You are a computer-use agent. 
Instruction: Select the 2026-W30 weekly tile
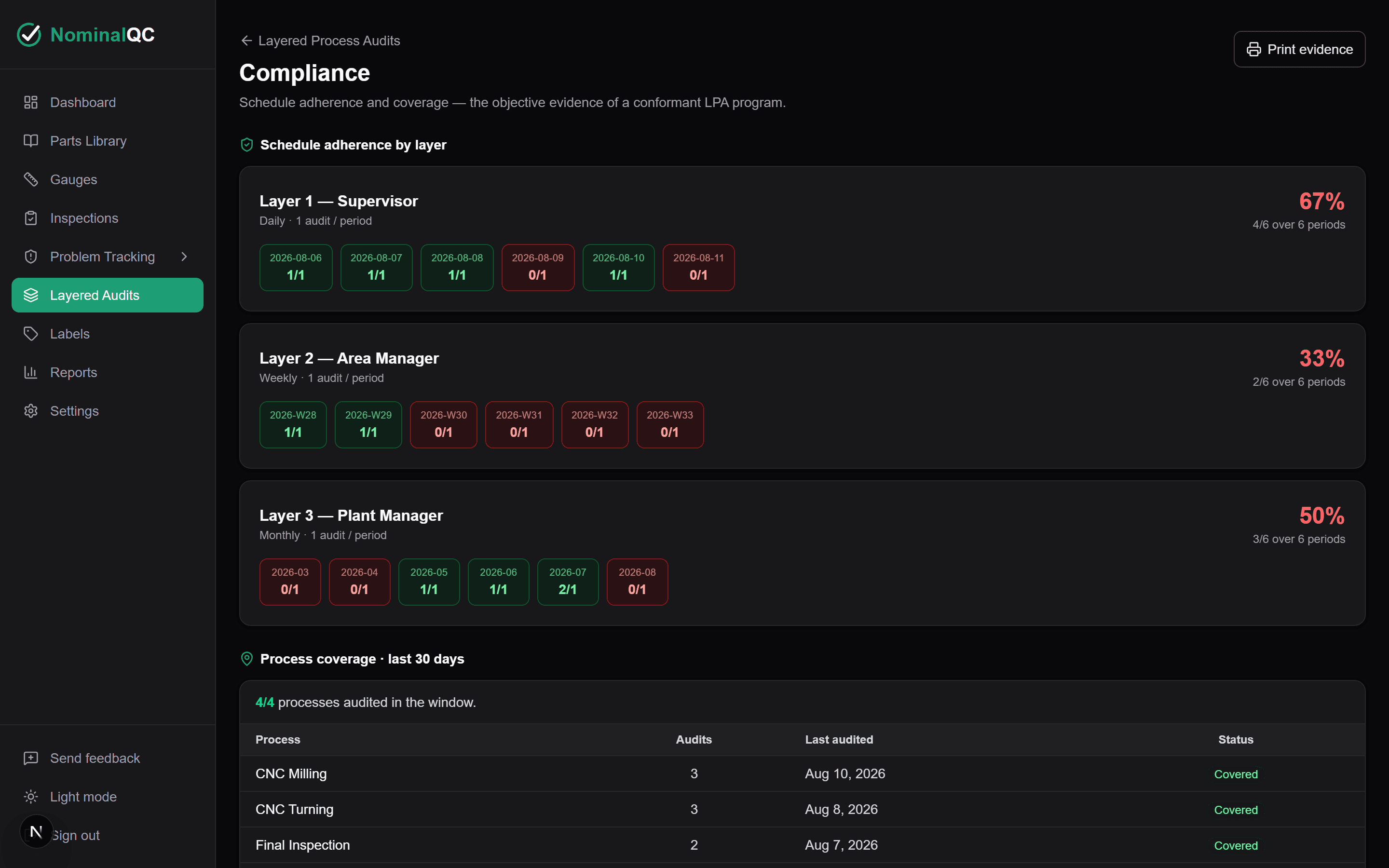click(444, 425)
